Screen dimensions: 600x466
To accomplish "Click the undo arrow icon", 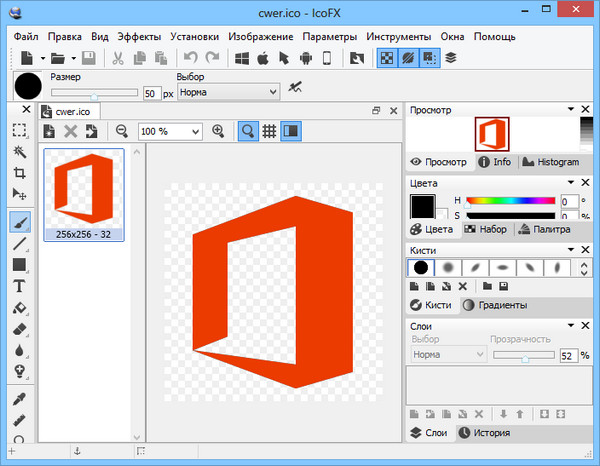I will point(191,58).
